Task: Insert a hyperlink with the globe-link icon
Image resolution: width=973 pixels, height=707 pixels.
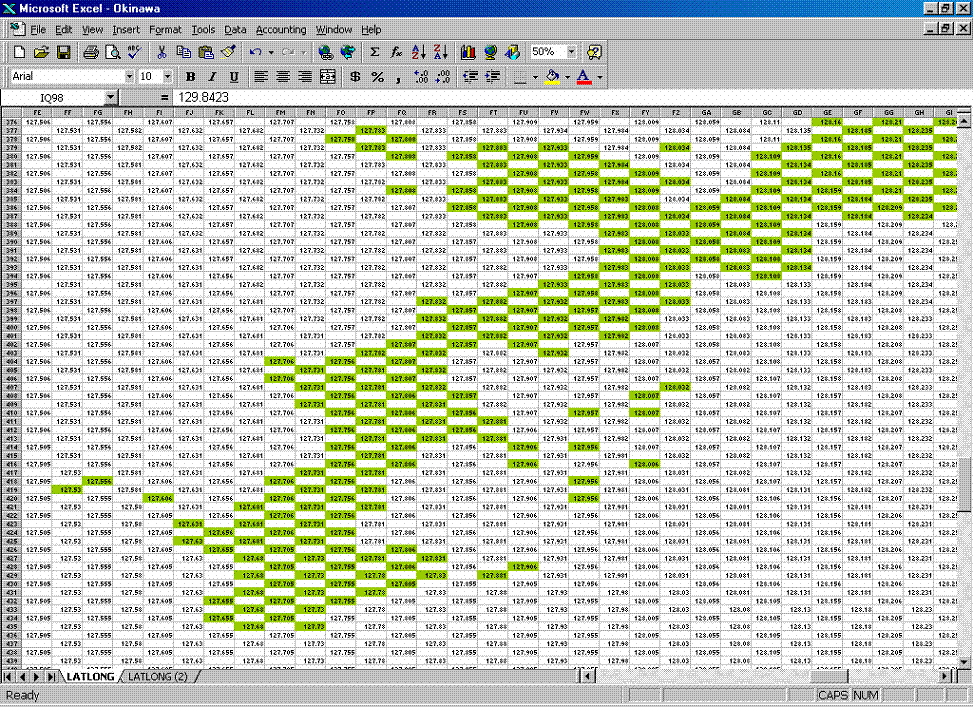Action: point(325,52)
